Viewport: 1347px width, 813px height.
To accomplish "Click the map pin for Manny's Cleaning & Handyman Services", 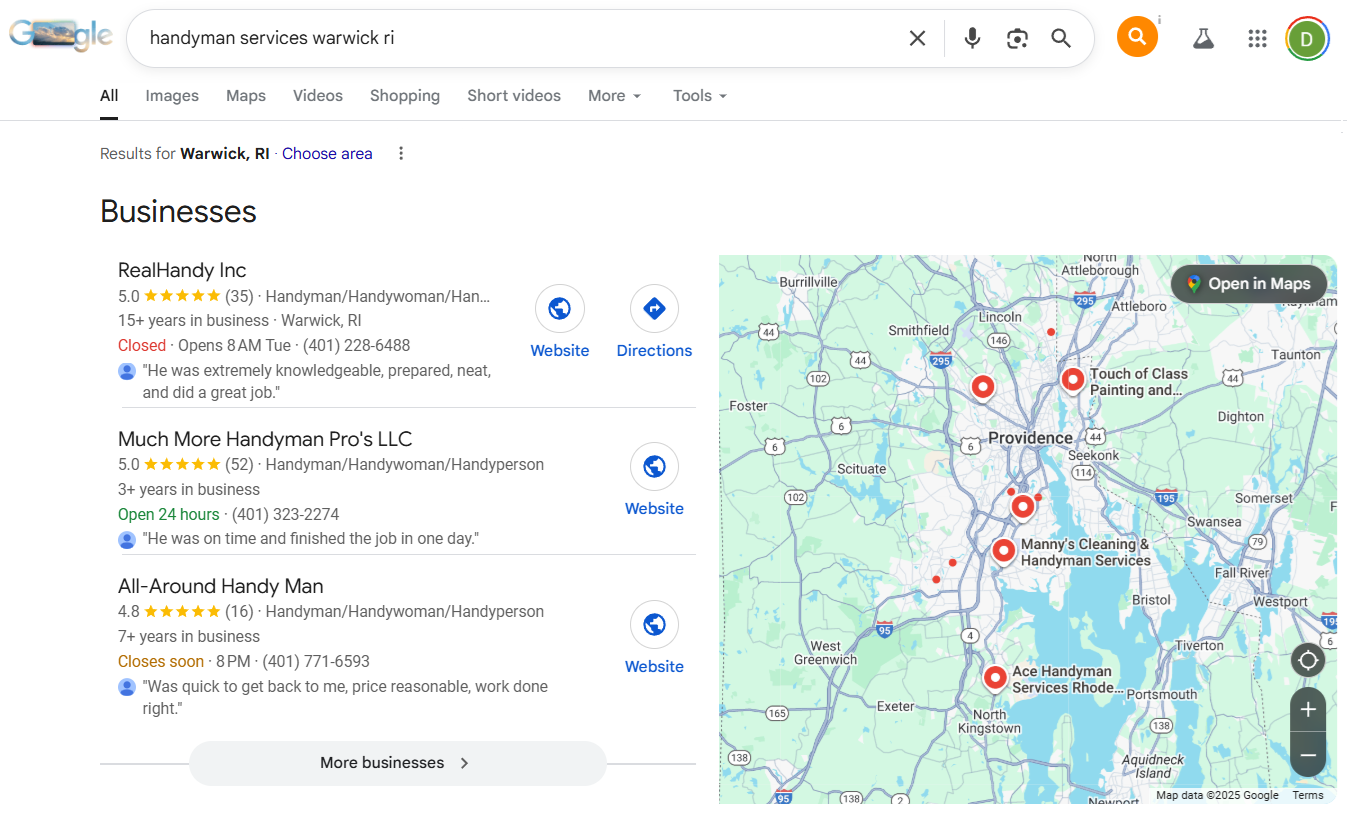I will 1003,549.
